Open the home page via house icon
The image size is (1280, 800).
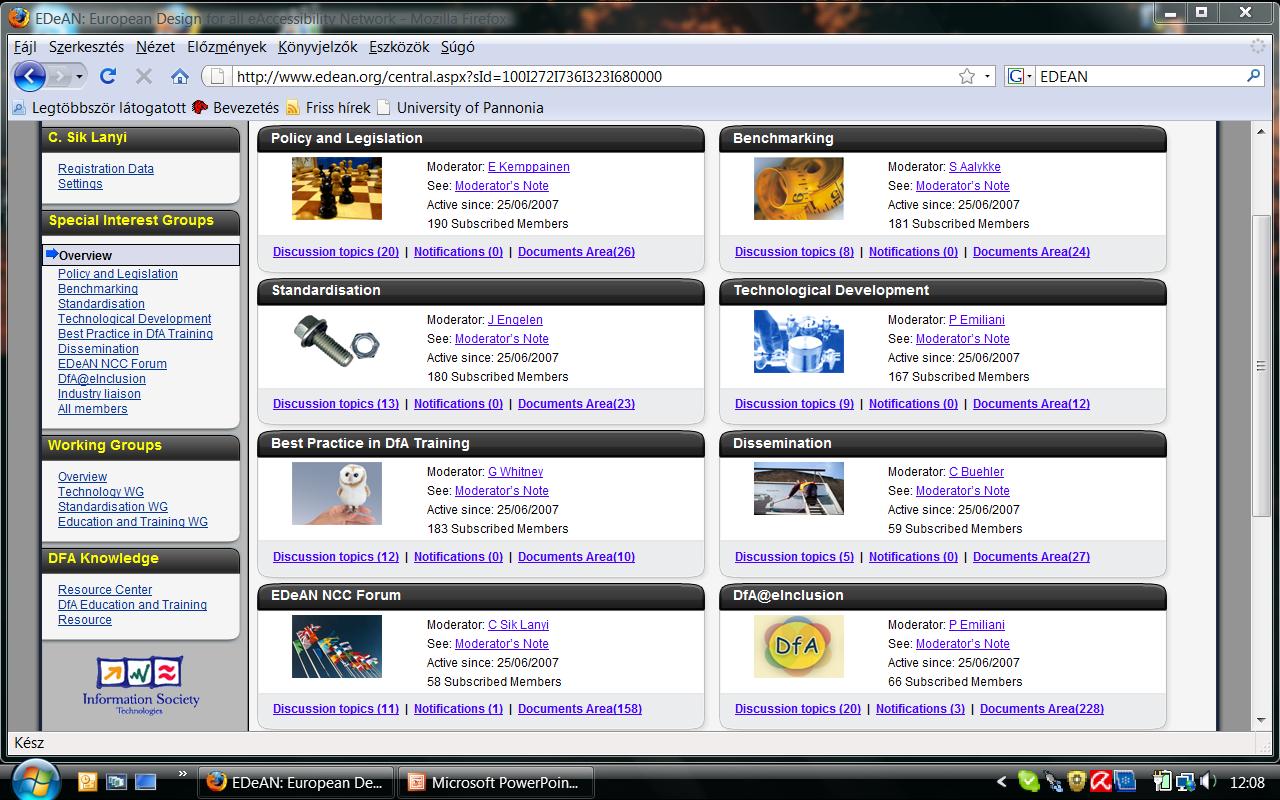180,76
